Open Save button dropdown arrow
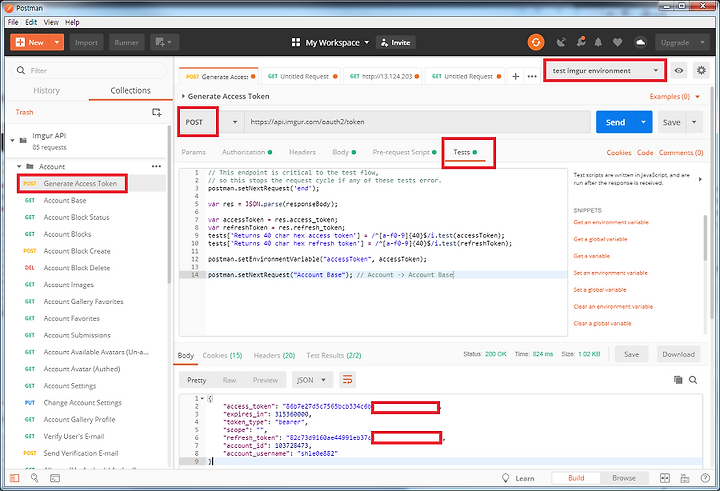720x491 pixels. (694, 122)
